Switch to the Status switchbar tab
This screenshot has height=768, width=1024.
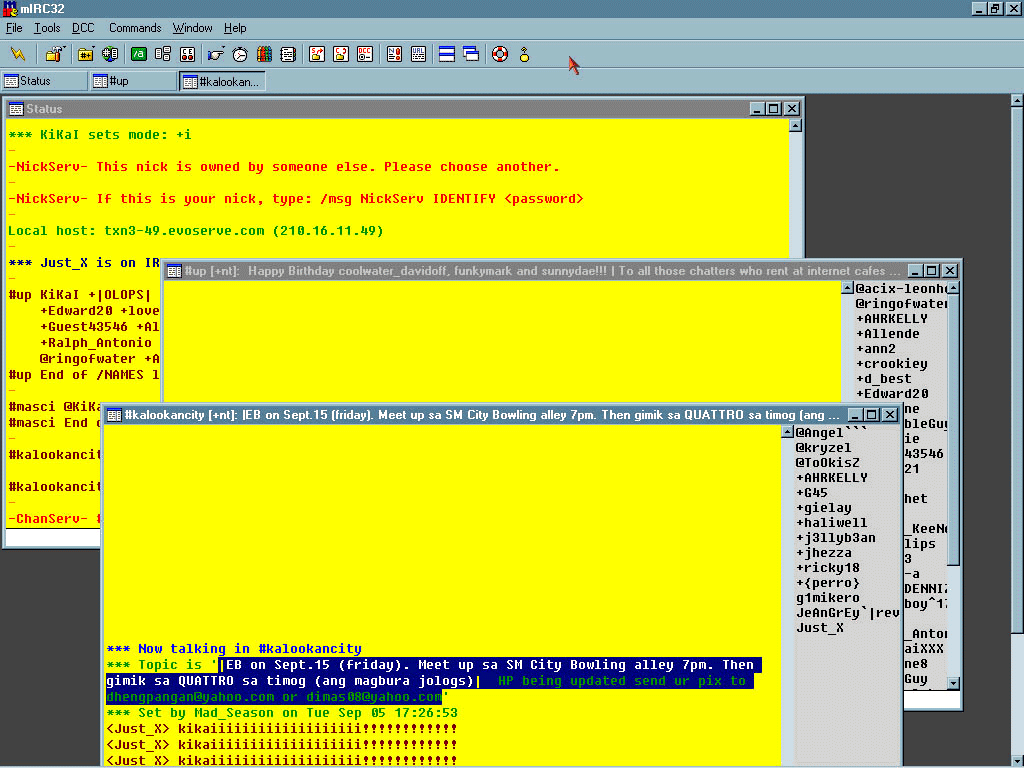pos(44,81)
